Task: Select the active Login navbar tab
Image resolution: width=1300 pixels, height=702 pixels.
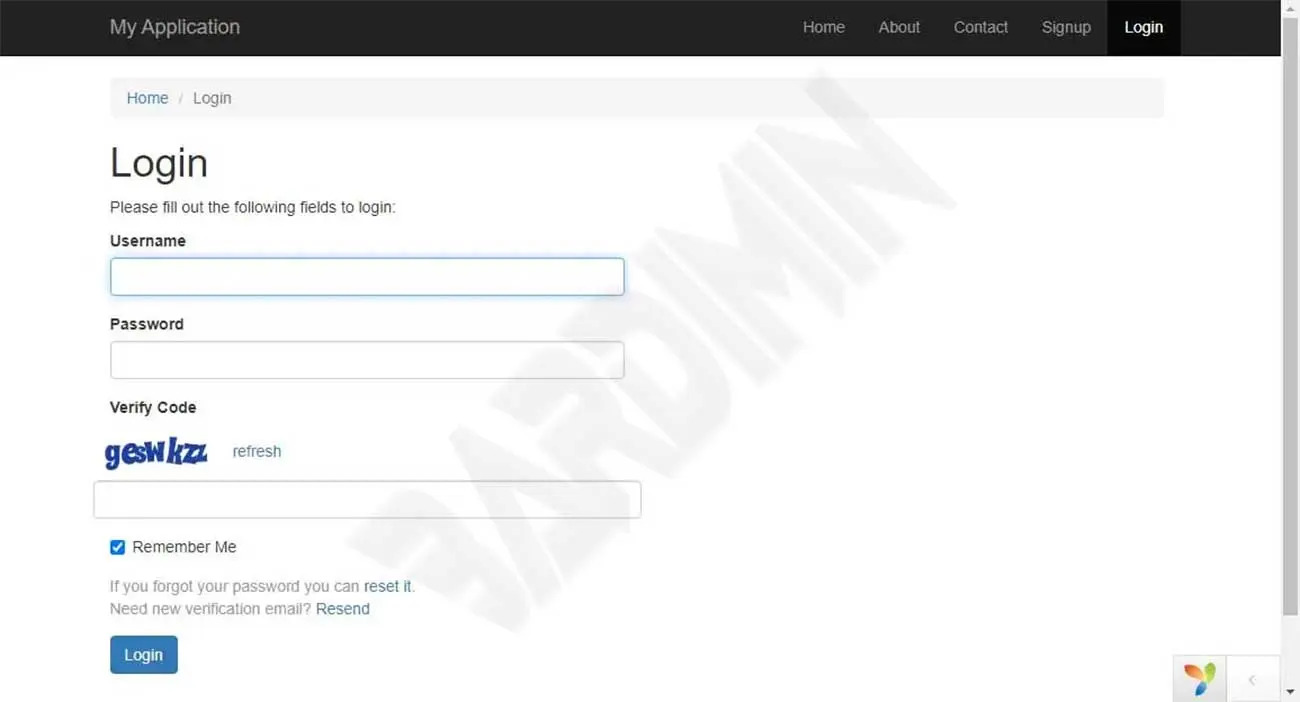Action: 1143,27
